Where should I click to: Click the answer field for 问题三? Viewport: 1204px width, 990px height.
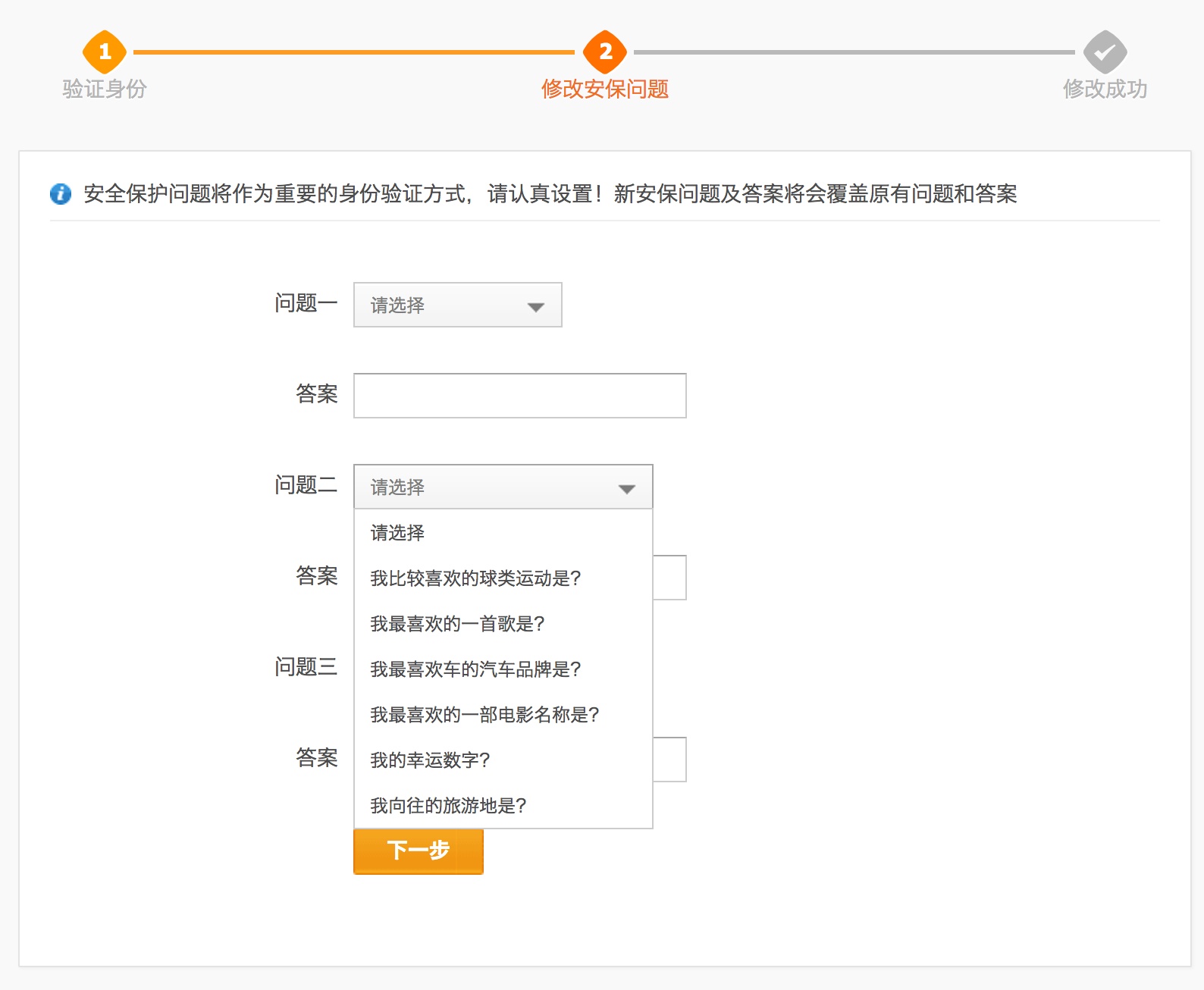(669, 760)
